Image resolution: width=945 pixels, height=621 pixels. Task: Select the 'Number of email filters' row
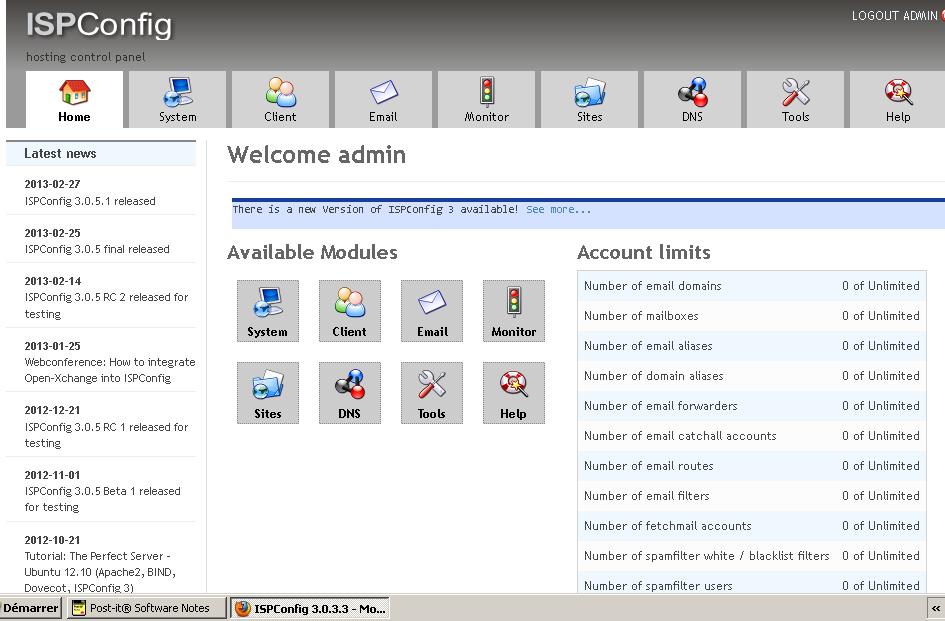752,496
